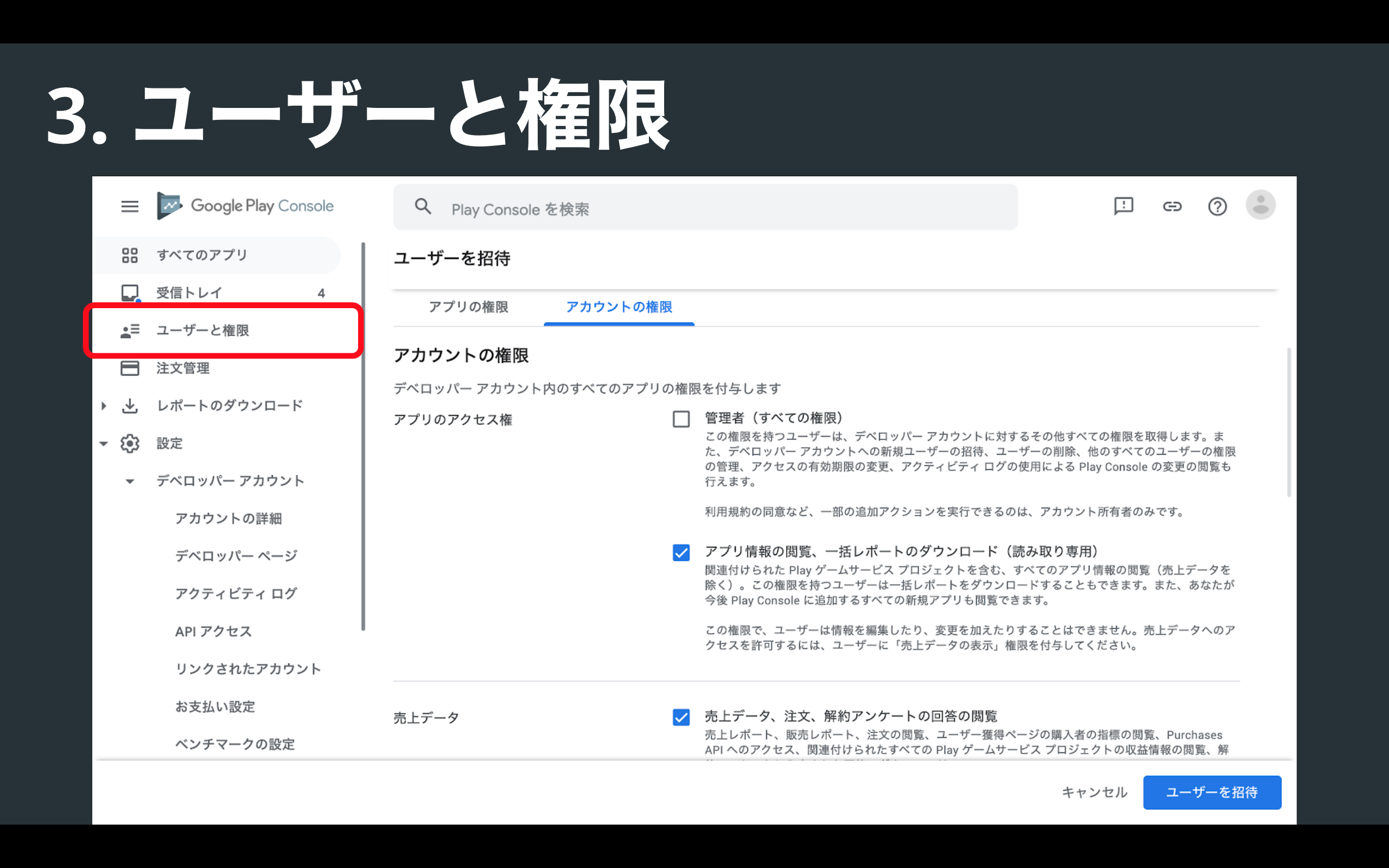Click the link icon in the header
This screenshot has width=1389, height=868.
tap(1172, 206)
